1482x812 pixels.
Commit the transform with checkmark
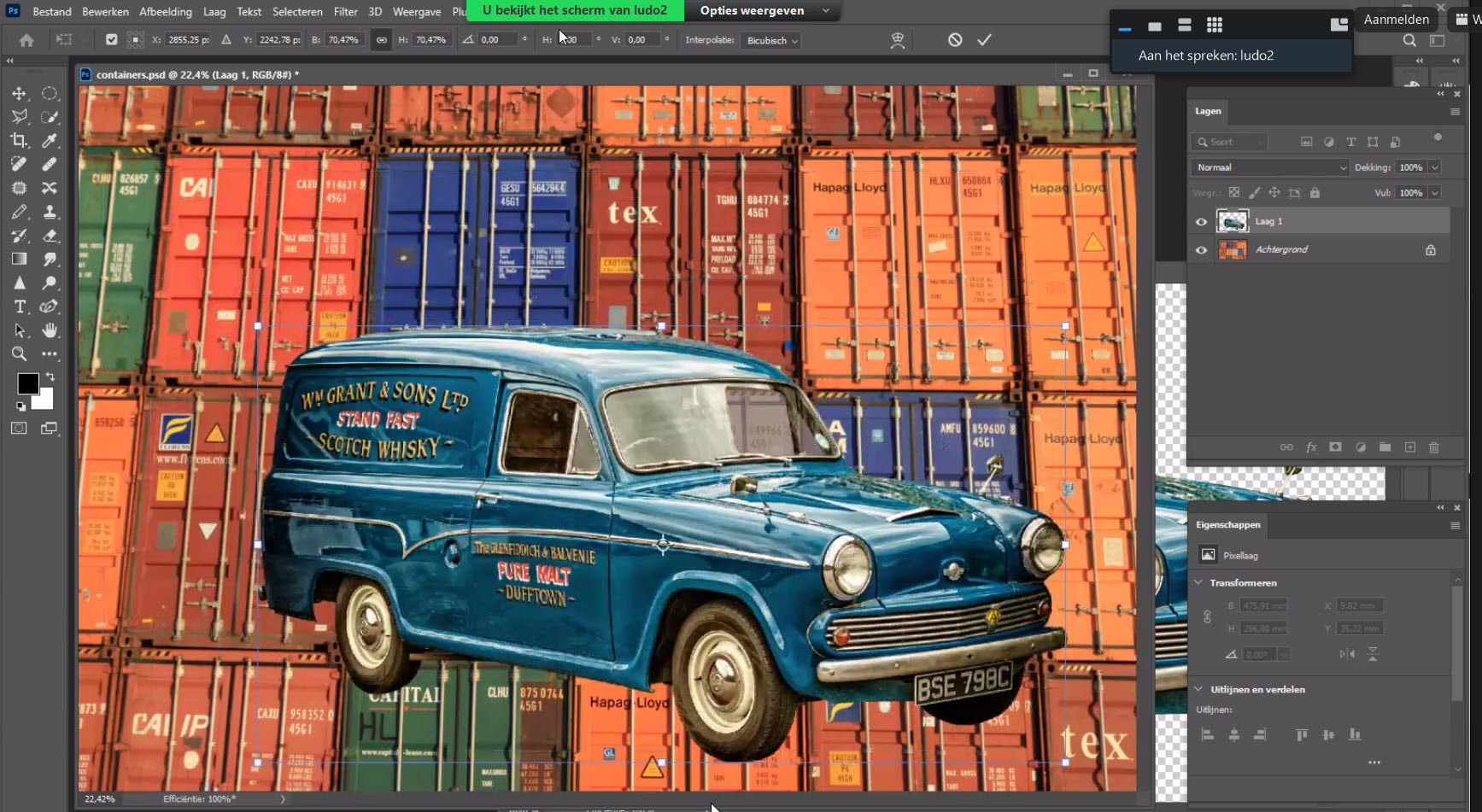(984, 40)
